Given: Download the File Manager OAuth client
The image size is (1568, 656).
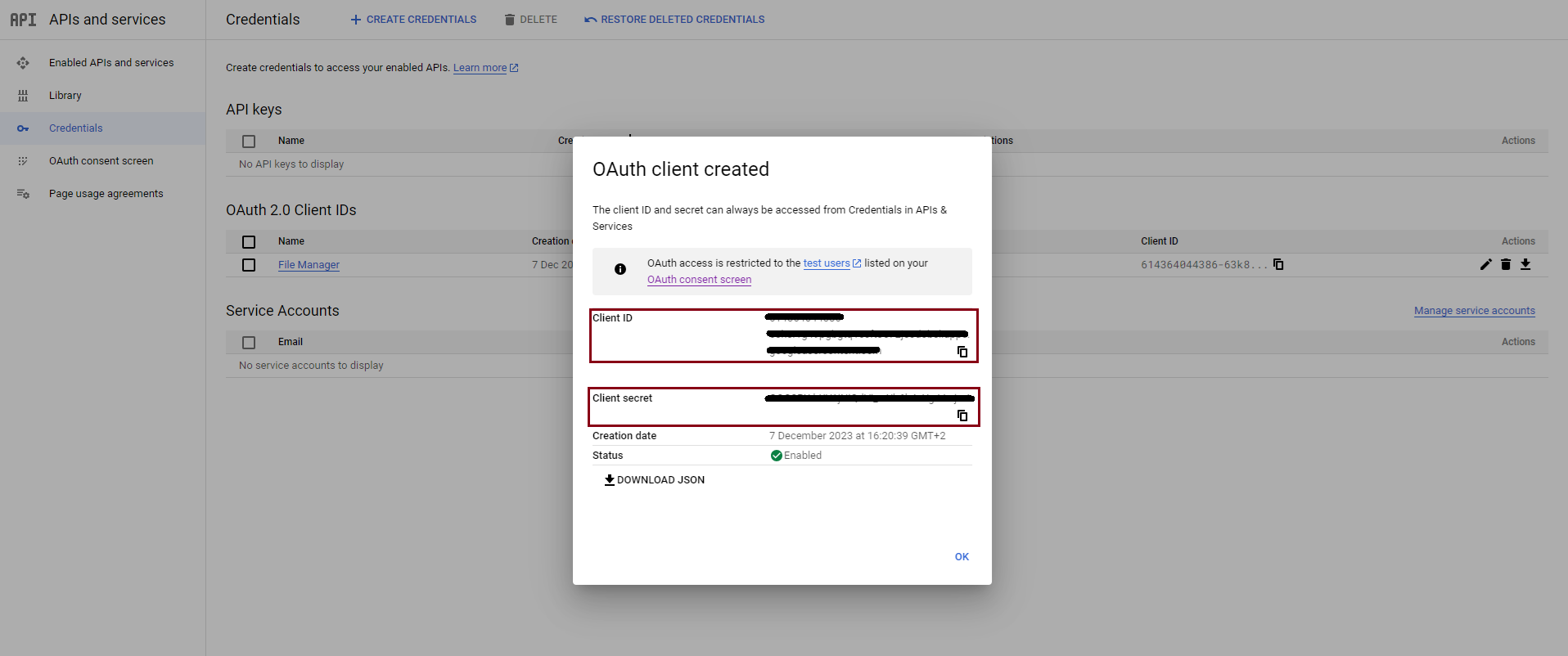Looking at the screenshot, I should [1525, 264].
